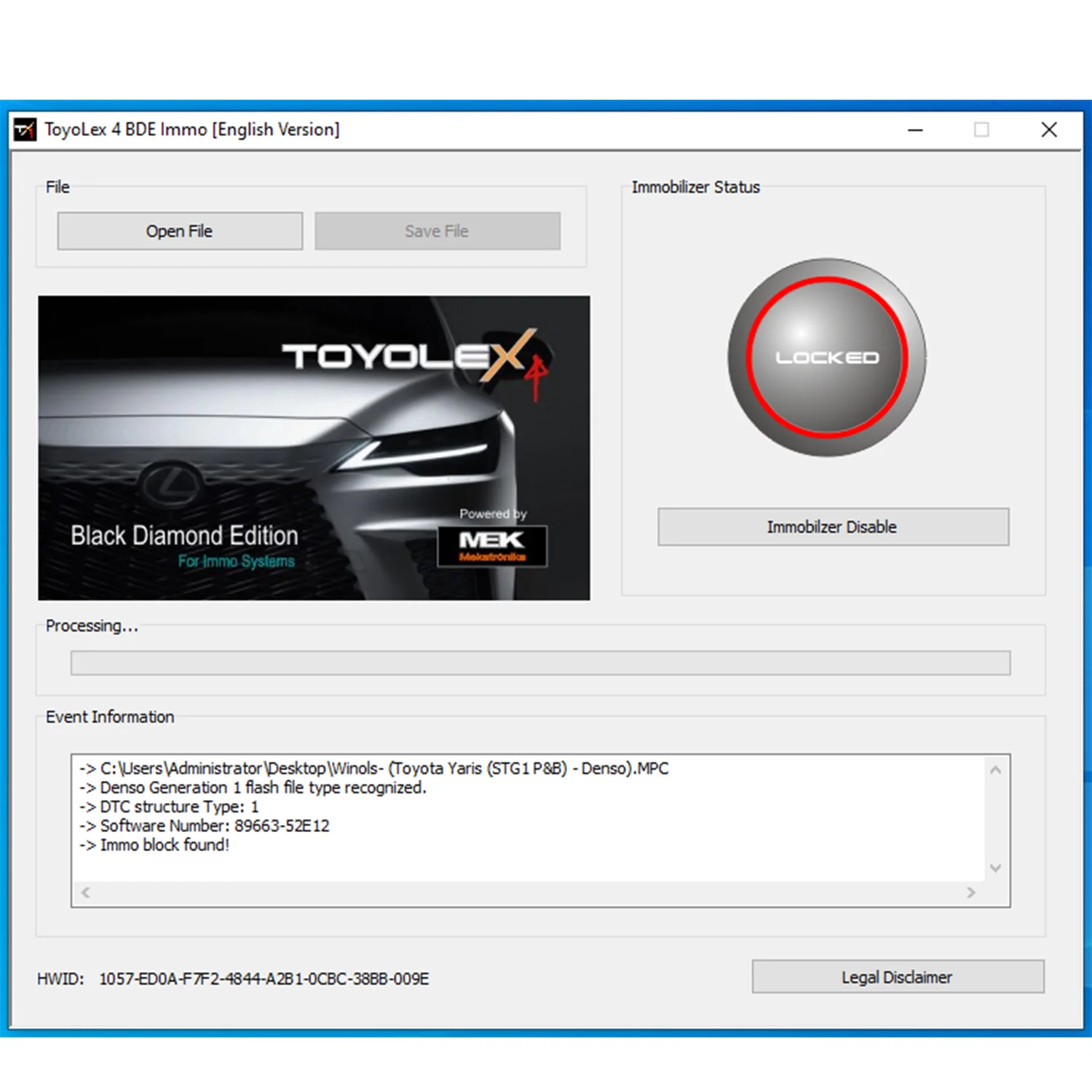This screenshot has height=1092, width=1092.
Task: Select the 'Immo block found!' log line
Action: coord(154,845)
